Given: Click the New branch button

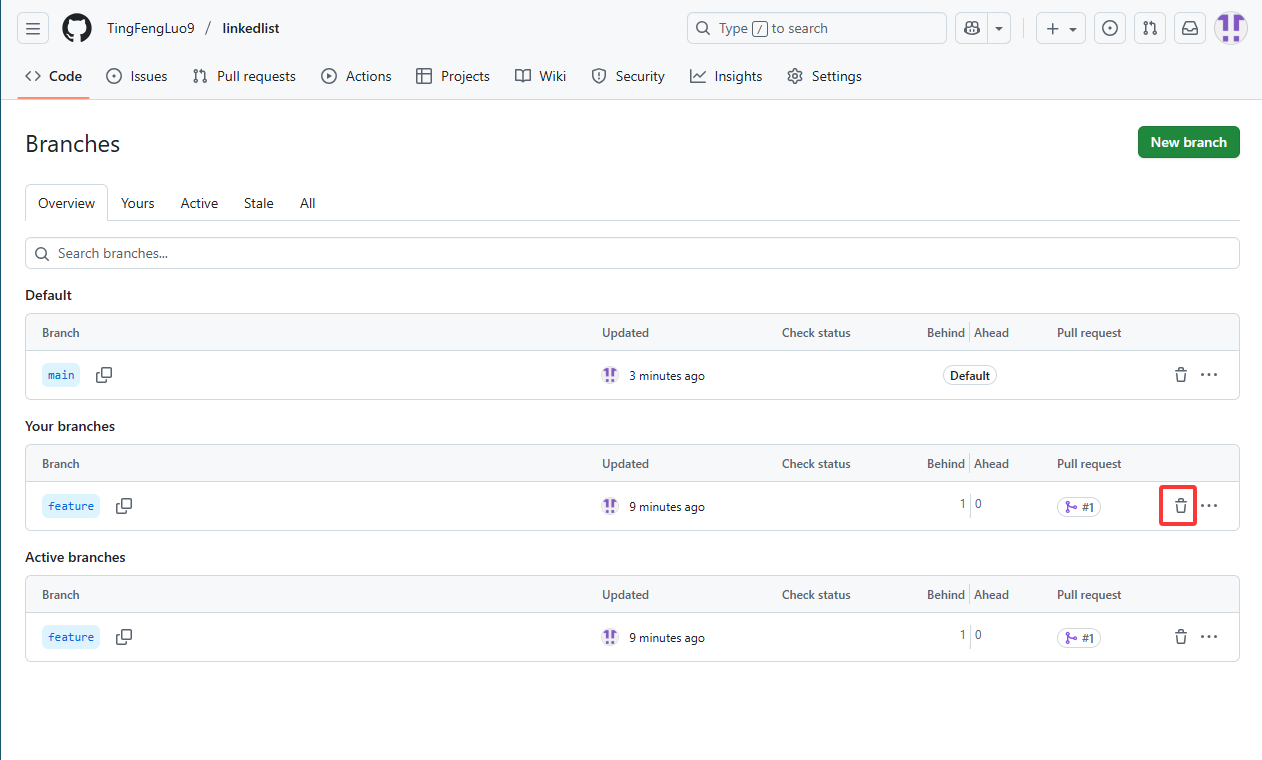Looking at the screenshot, I should pos(1188,142).
